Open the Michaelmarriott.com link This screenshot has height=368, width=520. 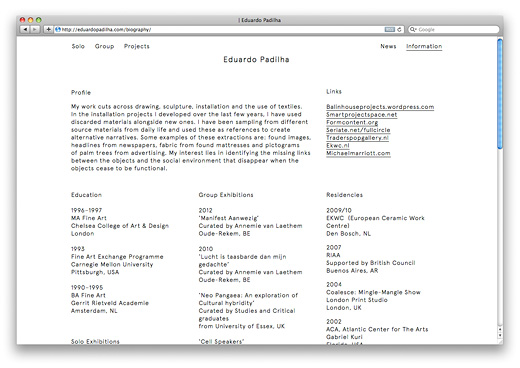(x=358, y=153)
